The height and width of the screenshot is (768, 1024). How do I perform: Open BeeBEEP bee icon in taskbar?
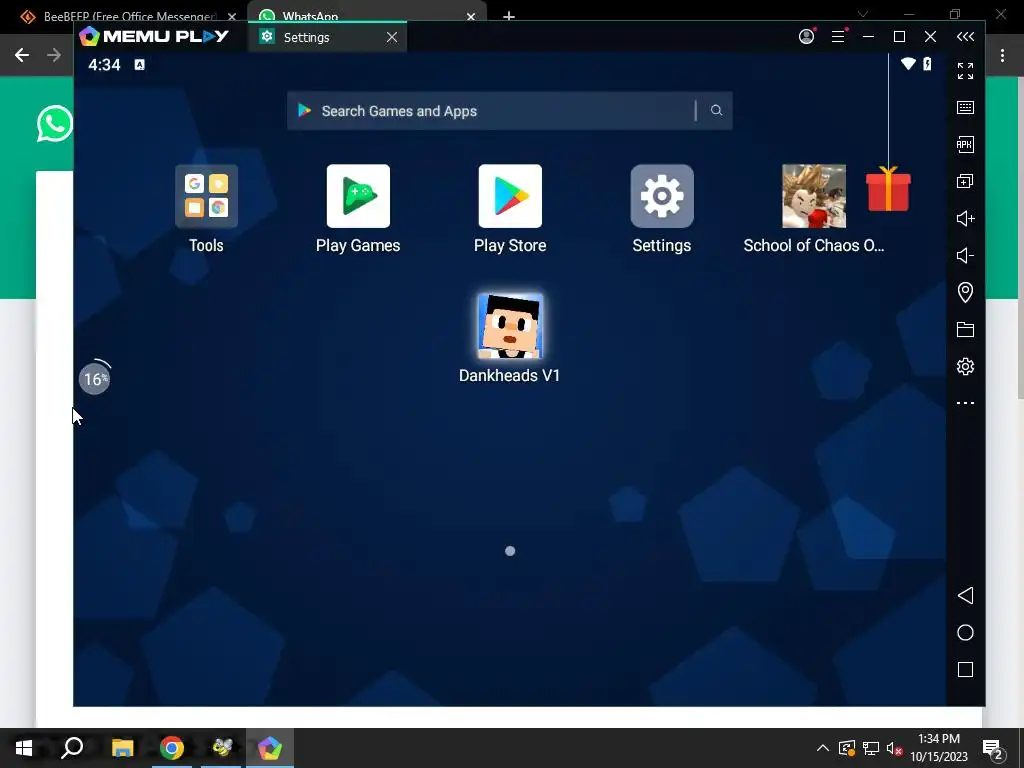(x=221, y=748)
